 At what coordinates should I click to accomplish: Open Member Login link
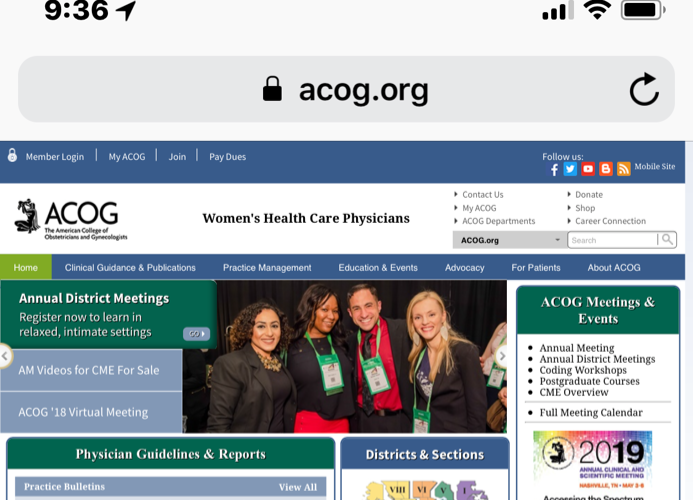(55, 156)
